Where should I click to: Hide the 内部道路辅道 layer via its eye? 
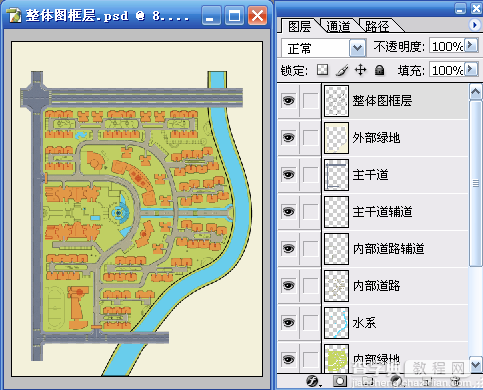[288, 249]
